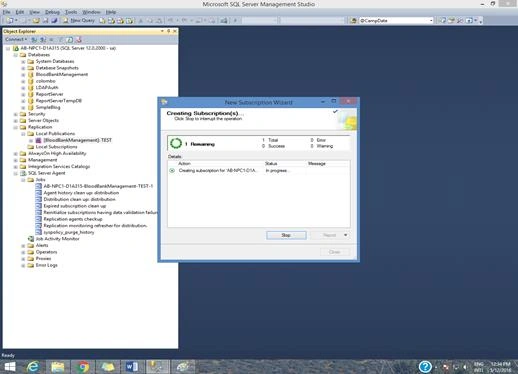
Task: Open Microsoft Word from the taskbar
Action: coord(132,367)
